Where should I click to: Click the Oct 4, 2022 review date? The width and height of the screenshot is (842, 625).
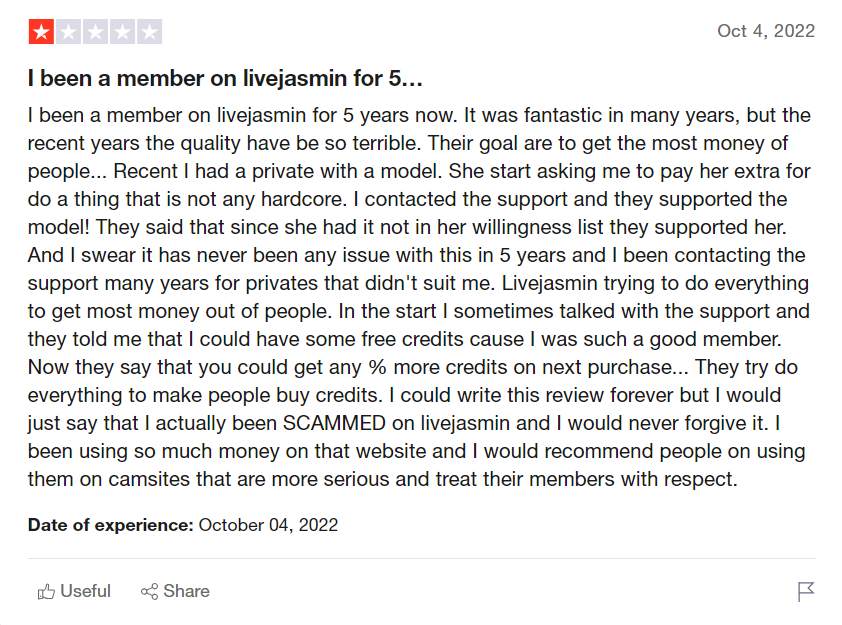[766, 31]
